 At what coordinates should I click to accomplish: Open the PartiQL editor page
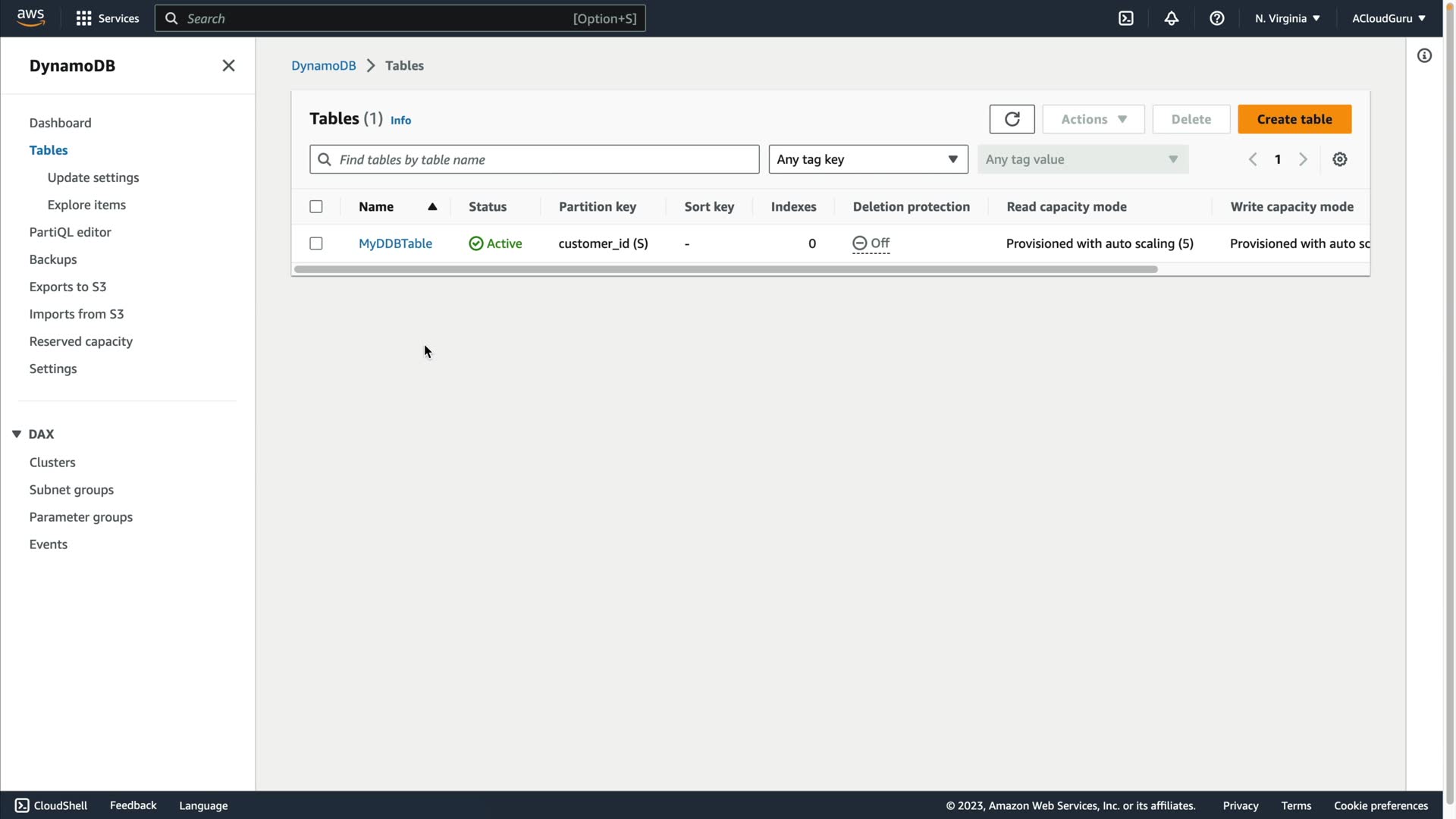click(70, 232)
